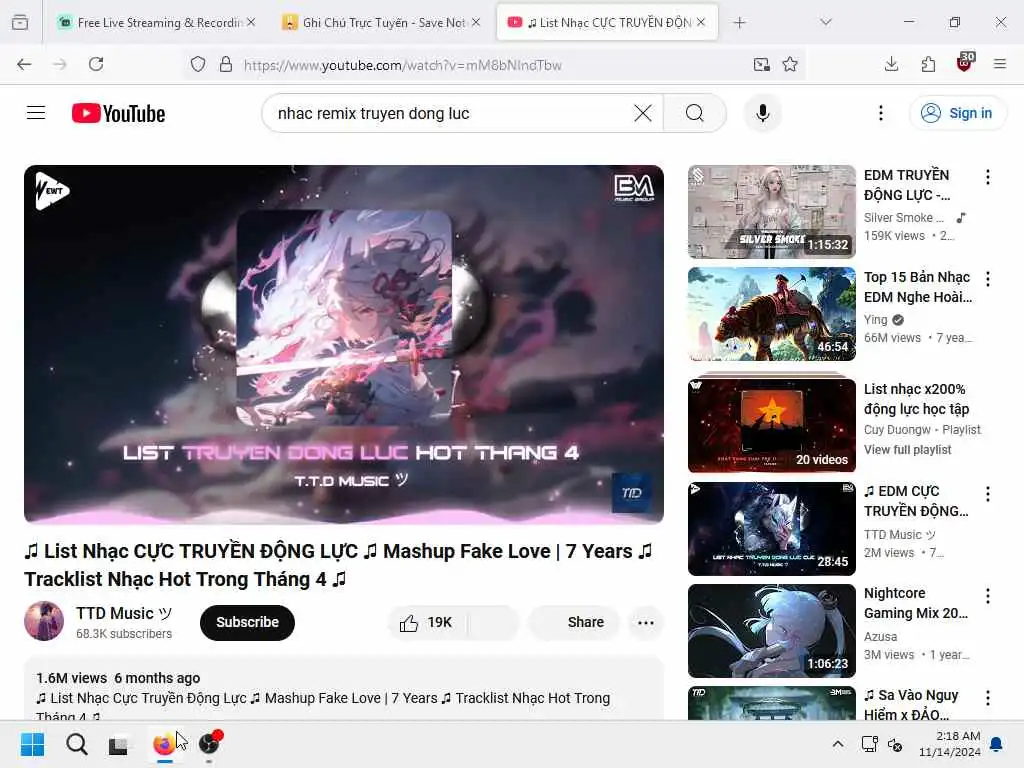Click the uBlock extension icon with badge
This screenshot has height=768, width=1024.
coord(965,63)
